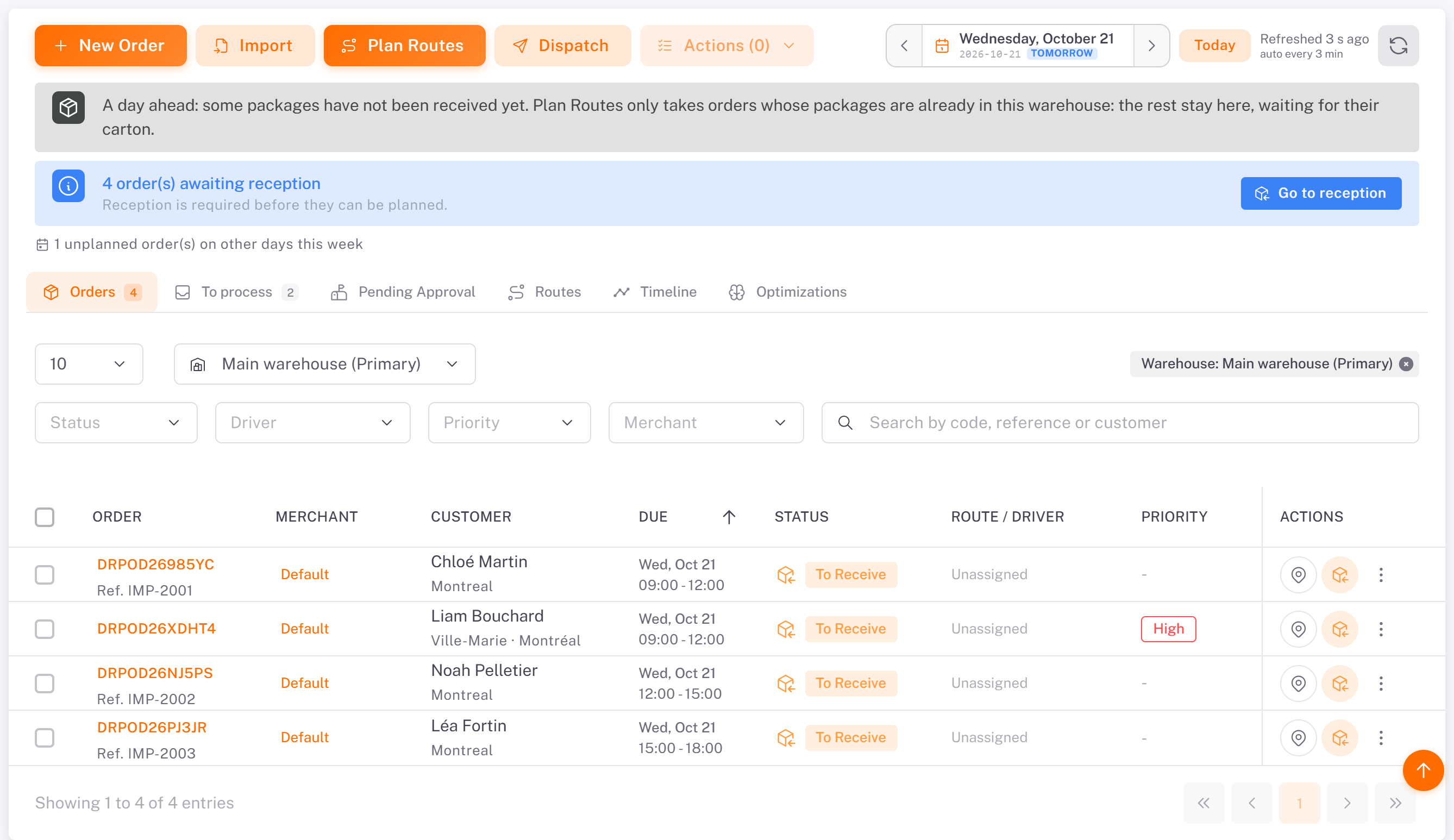Click the refresh icon button
Screen dimensions: 1454x840
tap(1398, 46)
